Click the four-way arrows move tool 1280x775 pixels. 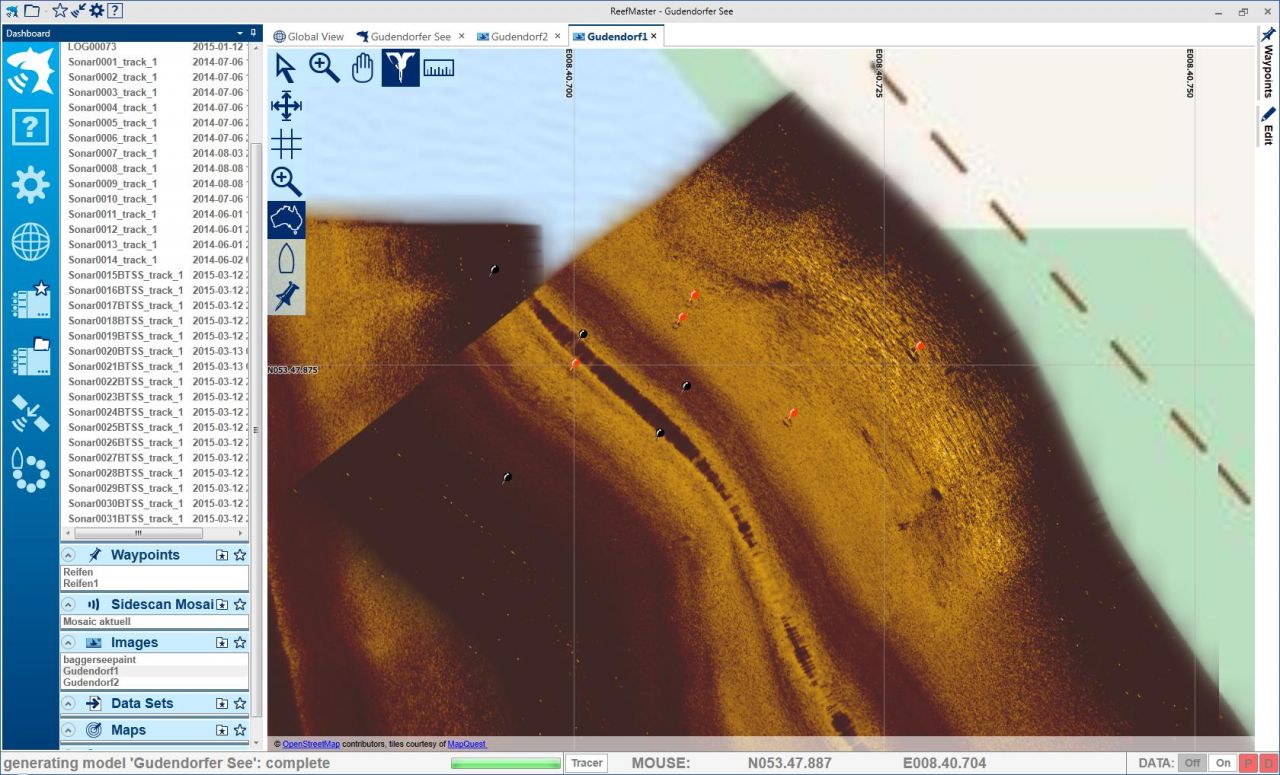click(x=286, y=106)
